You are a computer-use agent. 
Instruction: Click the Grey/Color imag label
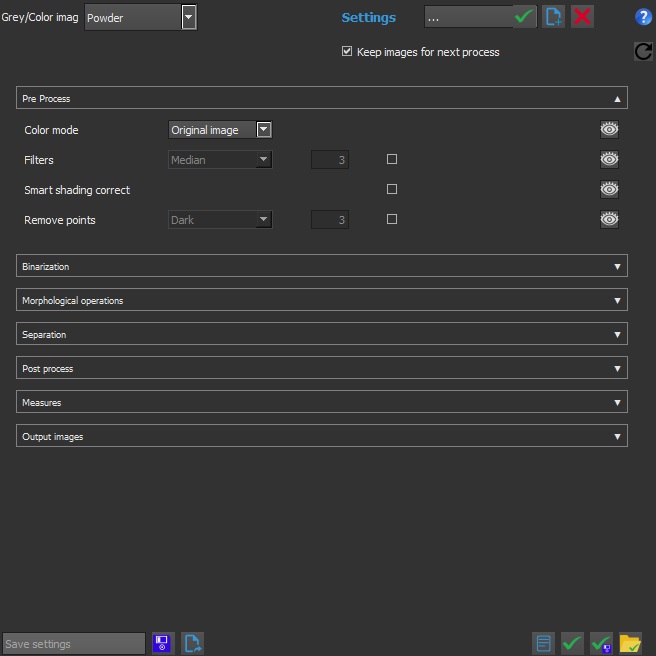[40, 17]
